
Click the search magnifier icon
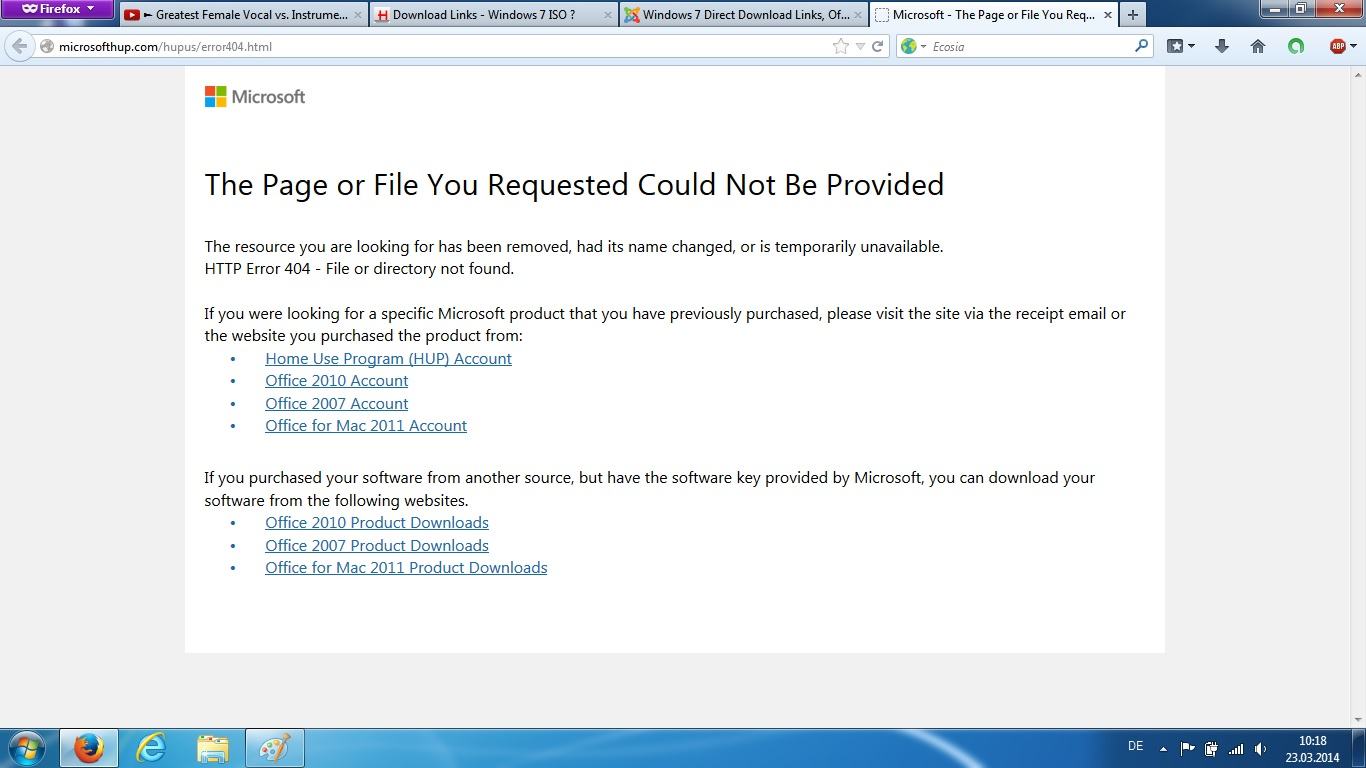(x=1141, y=46)
